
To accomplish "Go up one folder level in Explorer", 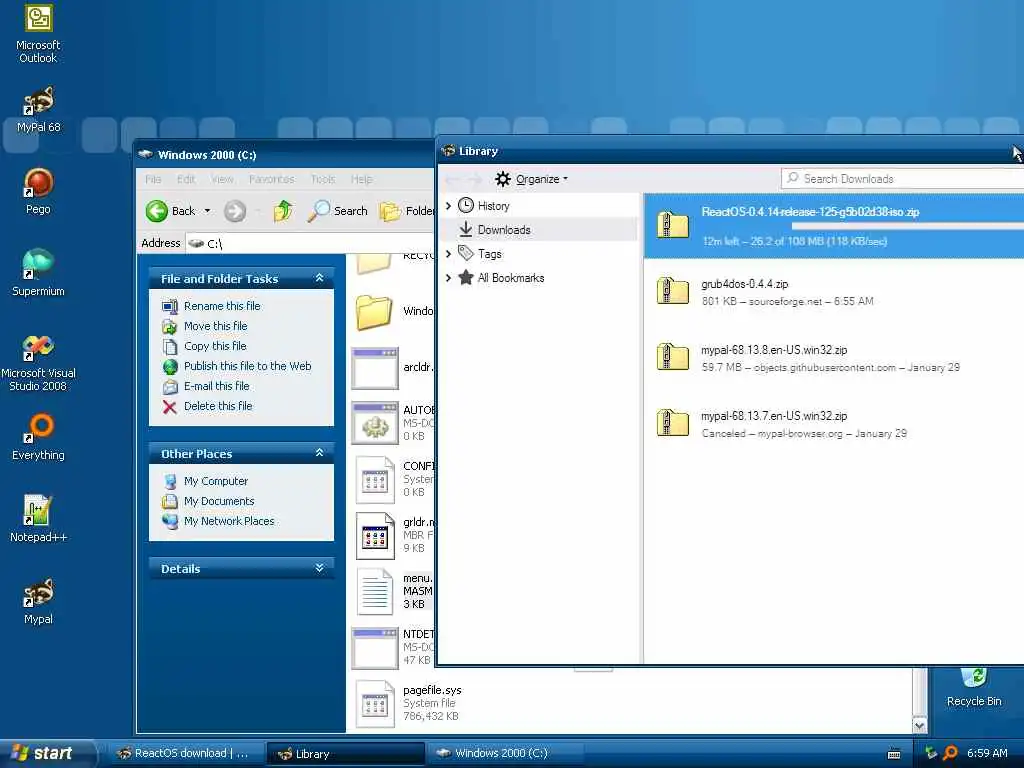I will tap(283, 211).
